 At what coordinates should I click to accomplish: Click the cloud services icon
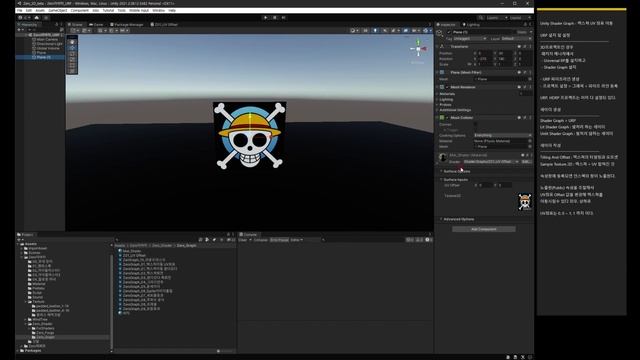pos(37,18)
